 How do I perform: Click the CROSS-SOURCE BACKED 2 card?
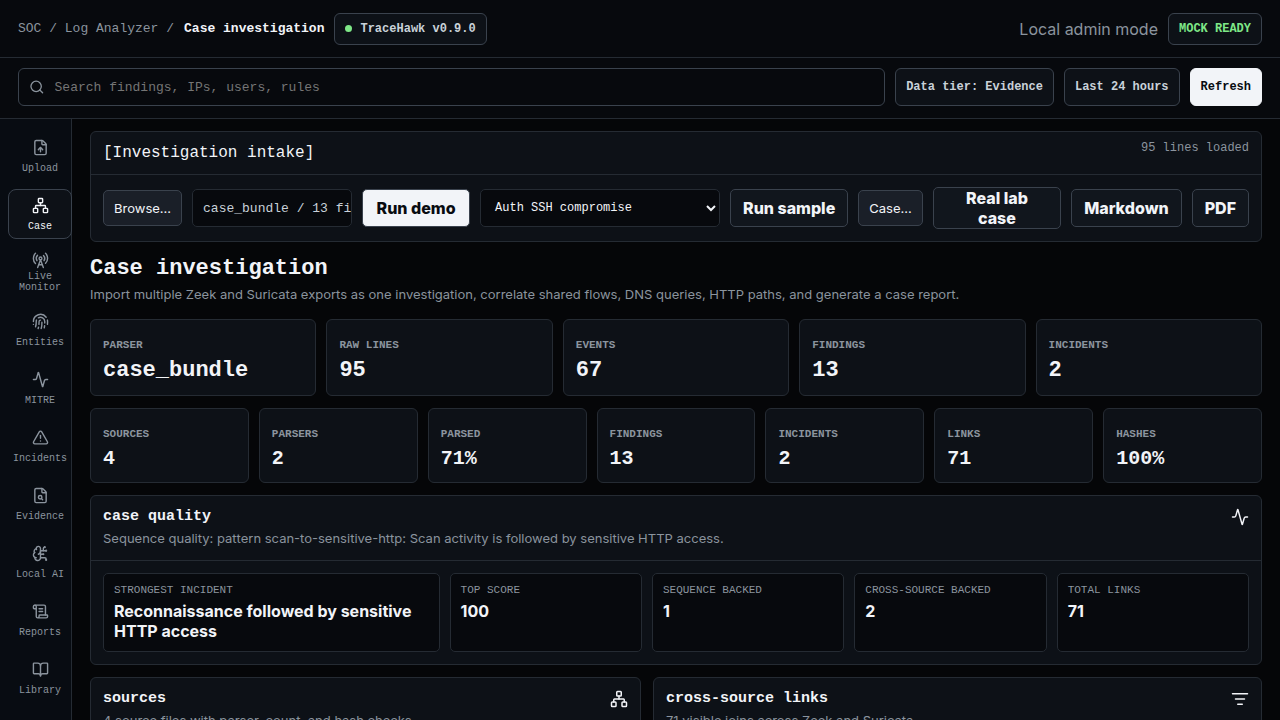point(950,612)
